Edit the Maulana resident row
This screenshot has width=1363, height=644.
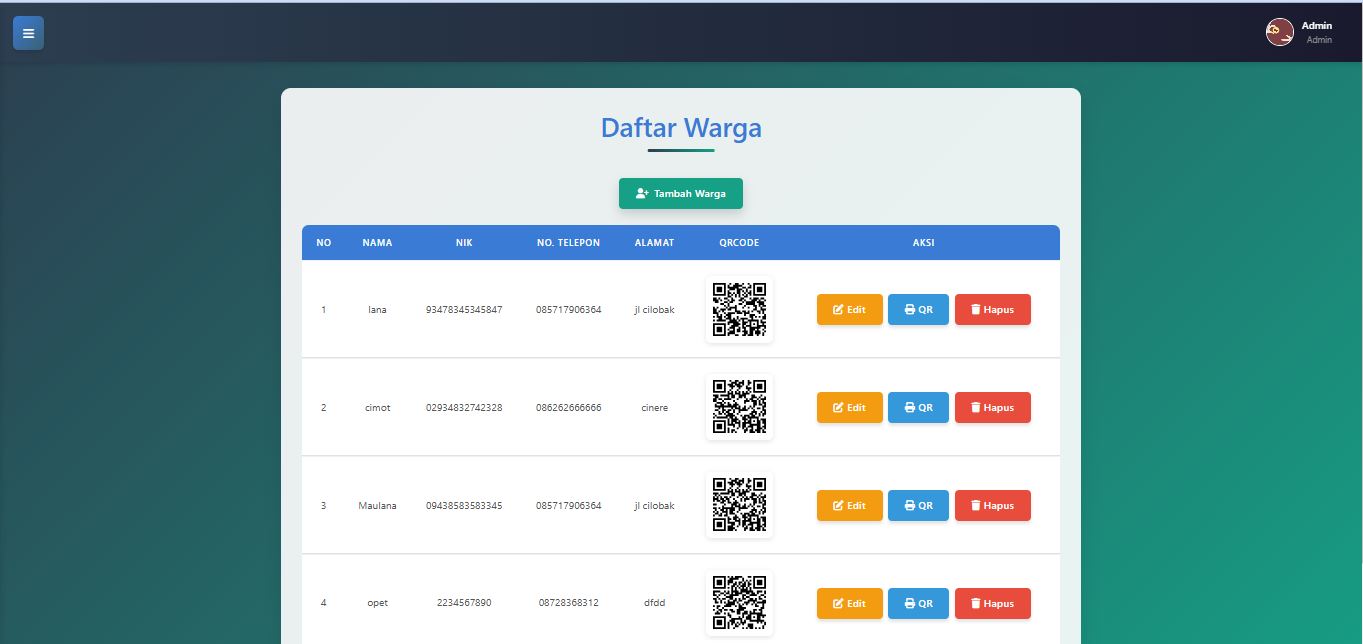click(849, 506)
